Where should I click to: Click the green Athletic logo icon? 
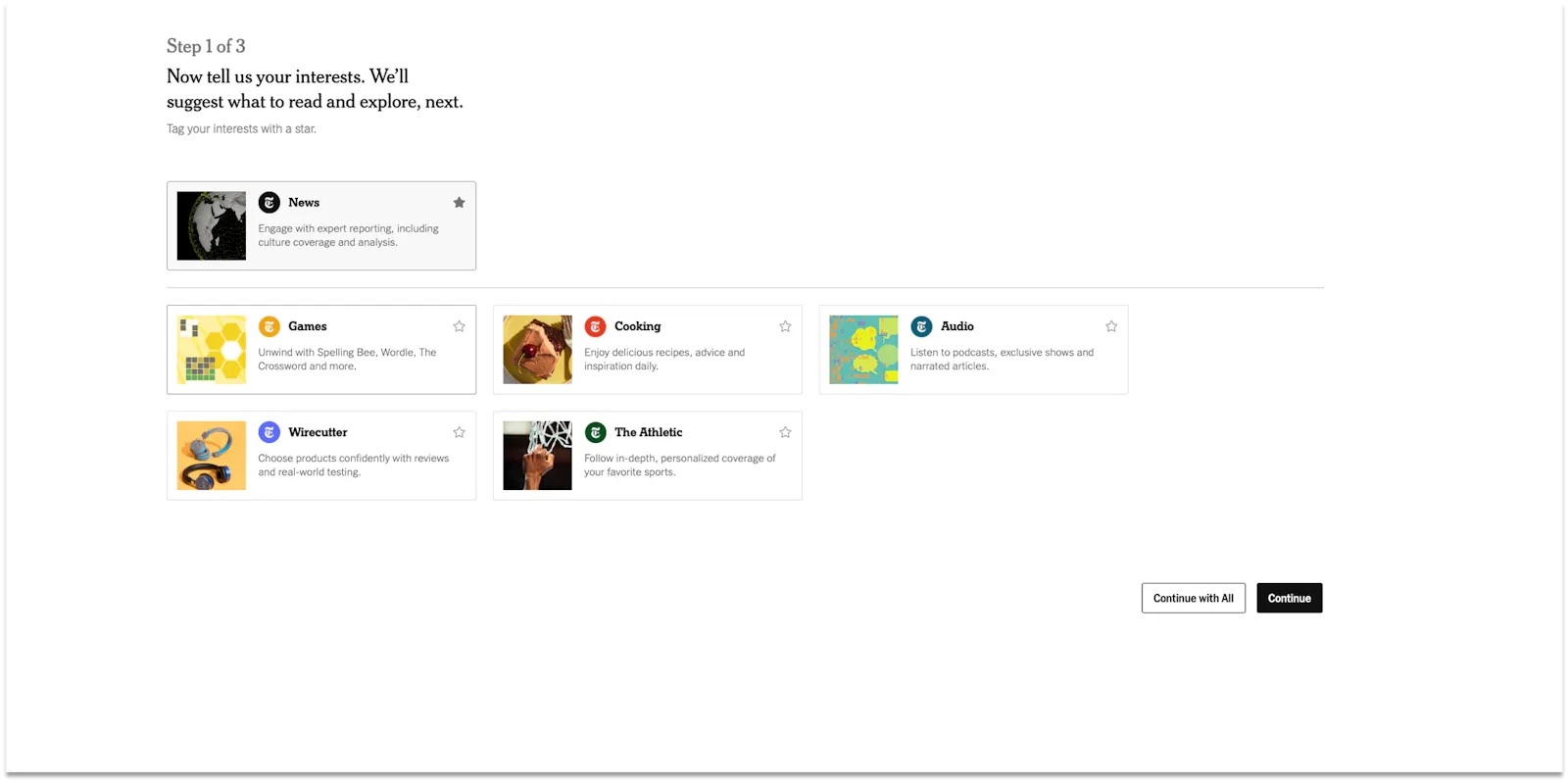coord(595,432)
